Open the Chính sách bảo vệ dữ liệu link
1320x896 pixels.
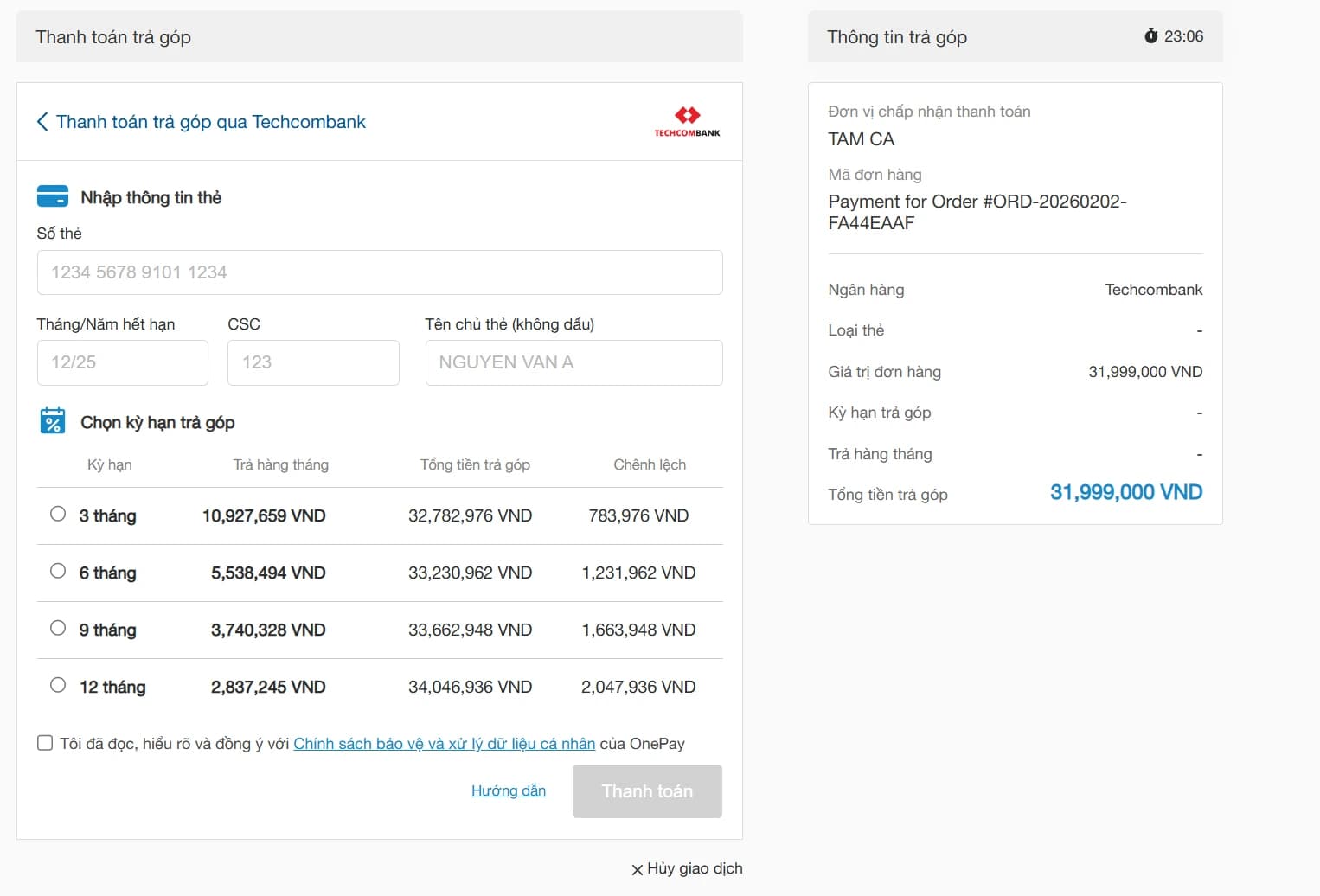445,744
